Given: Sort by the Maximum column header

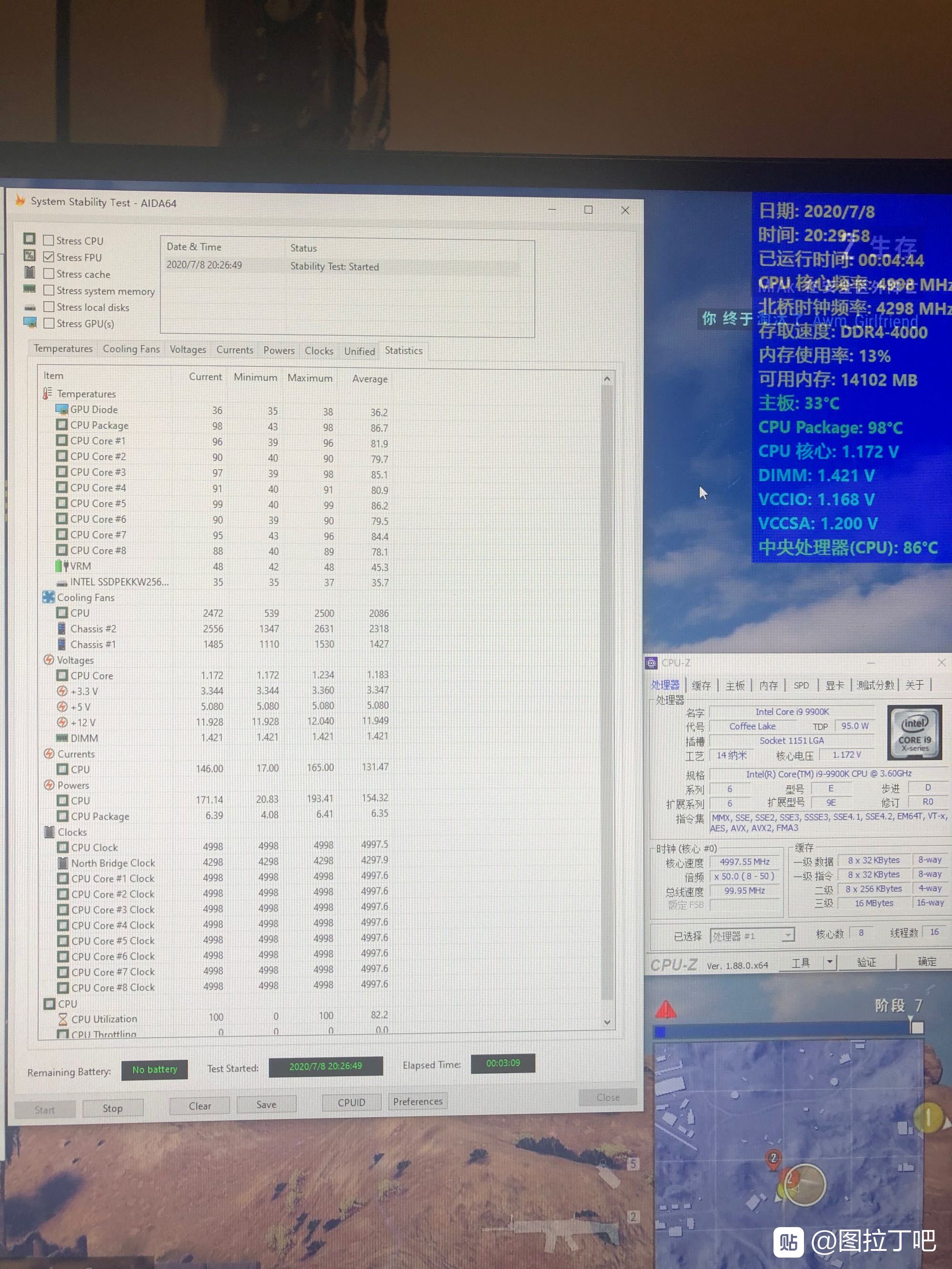Looking at the screenshot, I should (310, 378).
